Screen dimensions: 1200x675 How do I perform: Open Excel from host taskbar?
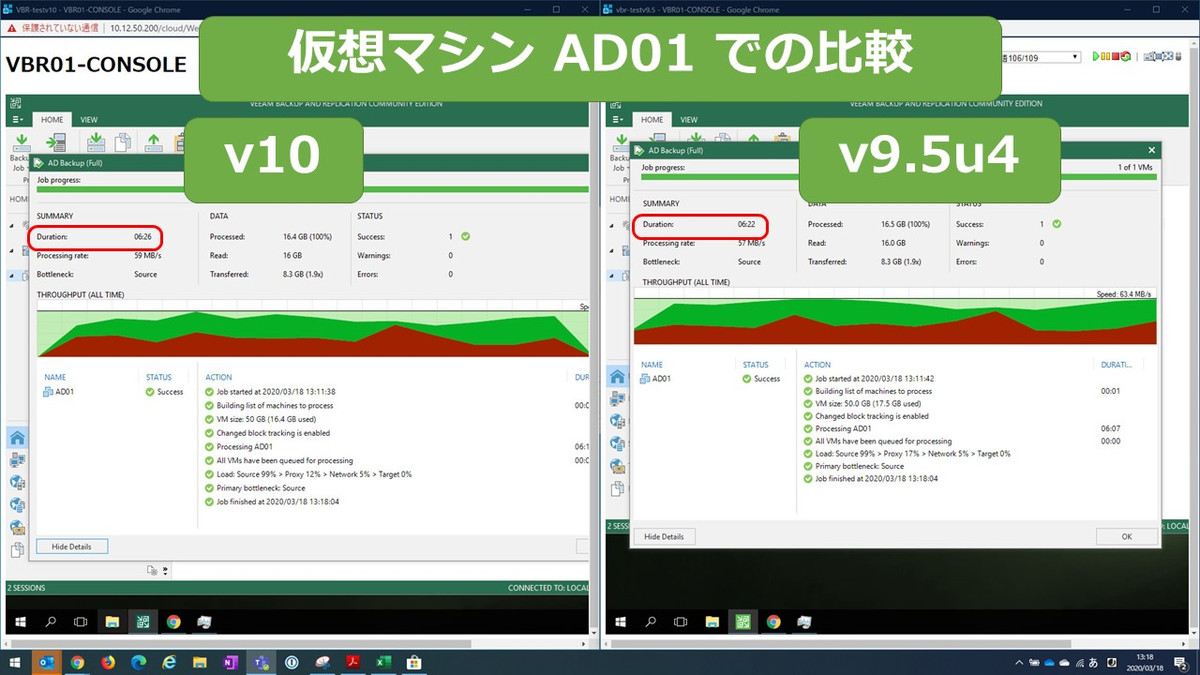click(x=383, y=662)
